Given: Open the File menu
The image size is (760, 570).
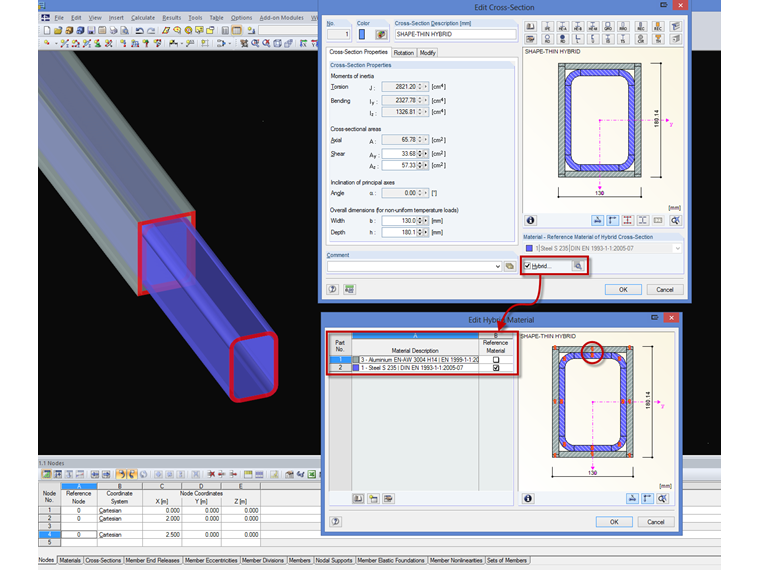Looking at the screenshot, I should [x=59, y=17].
